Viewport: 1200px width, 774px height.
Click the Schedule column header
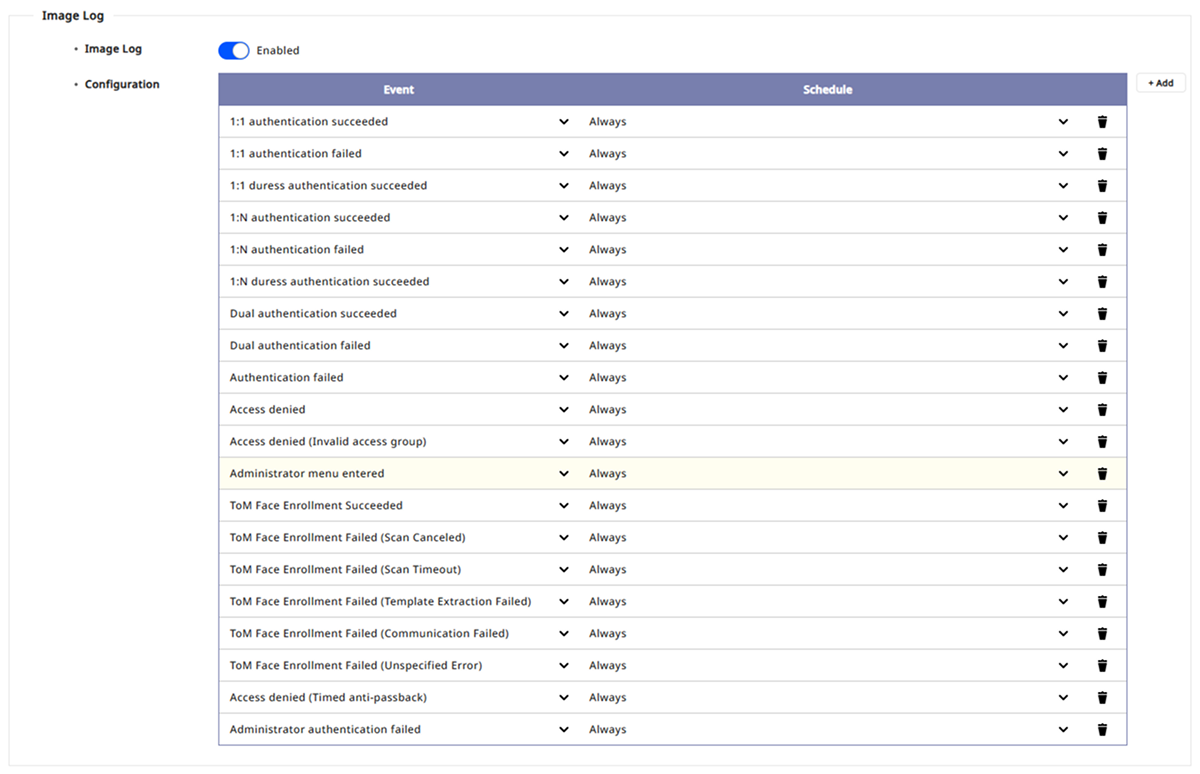point(827,90)
